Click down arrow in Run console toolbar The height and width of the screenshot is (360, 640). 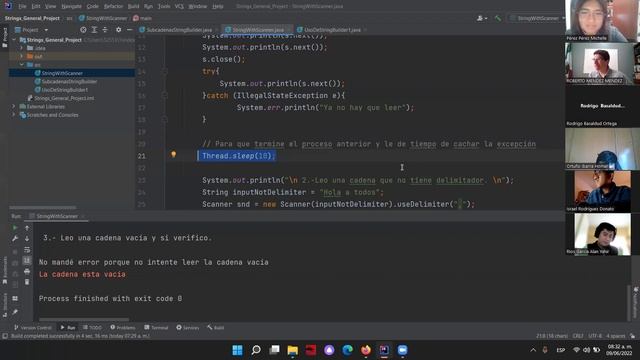click(x=27, y=238)
